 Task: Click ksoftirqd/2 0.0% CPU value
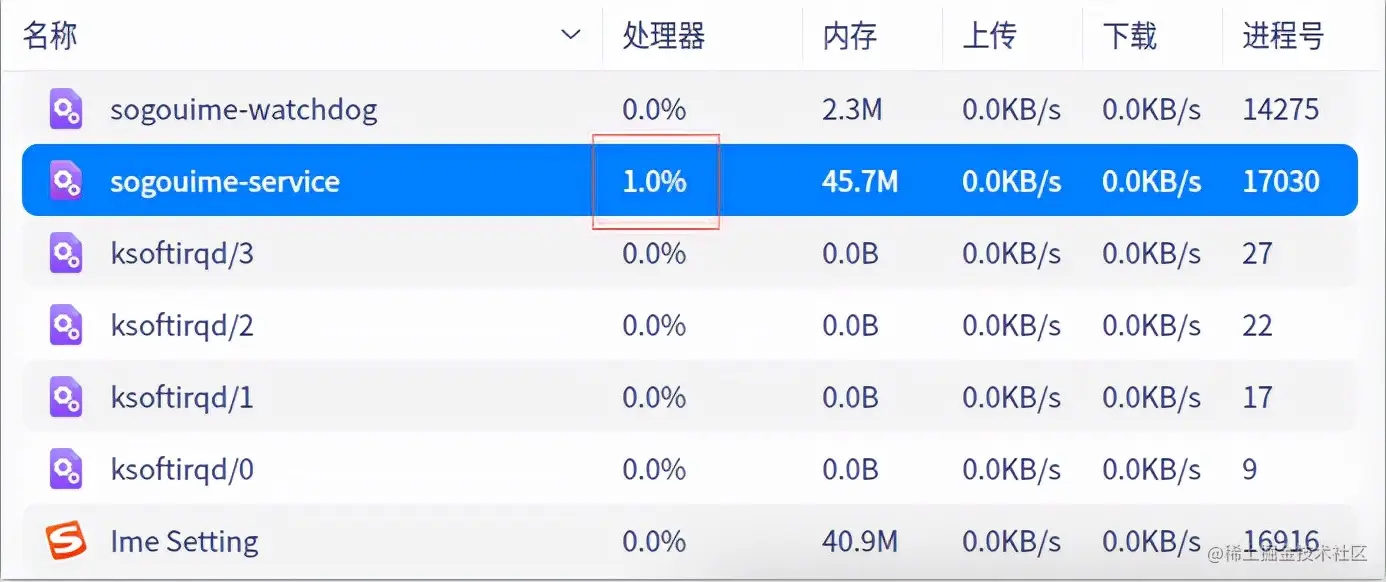(x=655, y=325)
